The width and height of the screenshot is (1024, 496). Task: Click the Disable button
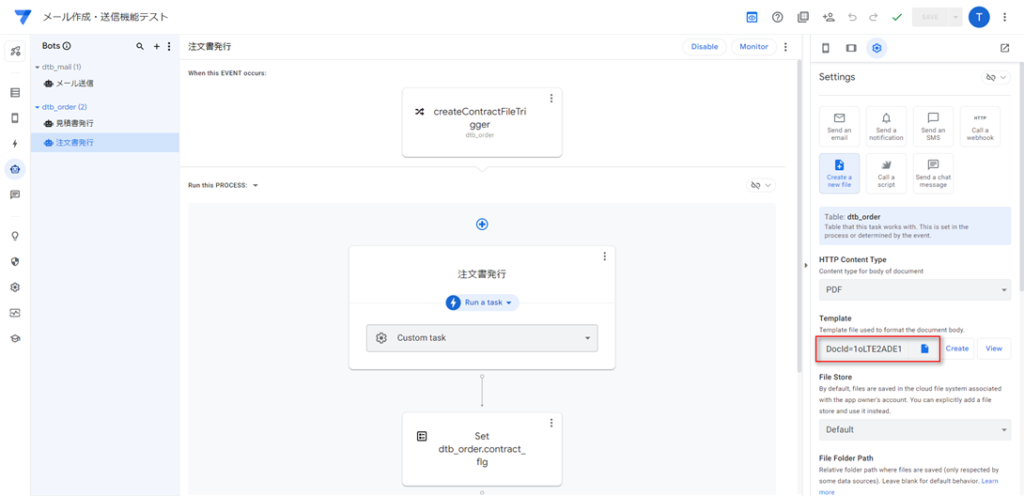[x=705, y=47]
